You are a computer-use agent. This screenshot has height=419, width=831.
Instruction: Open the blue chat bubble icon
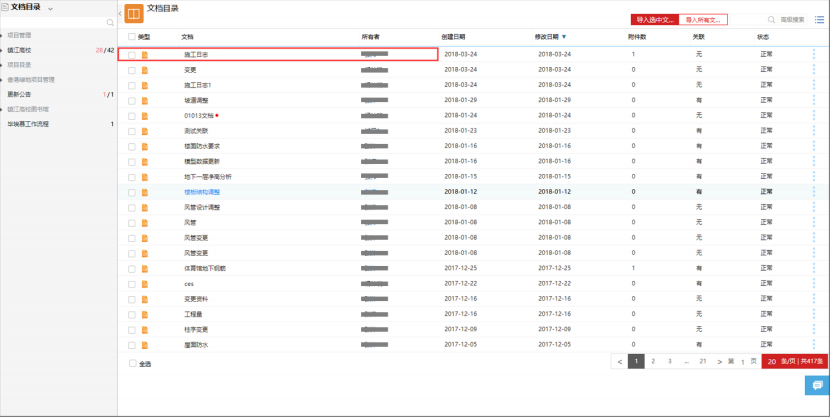[818, 385]
